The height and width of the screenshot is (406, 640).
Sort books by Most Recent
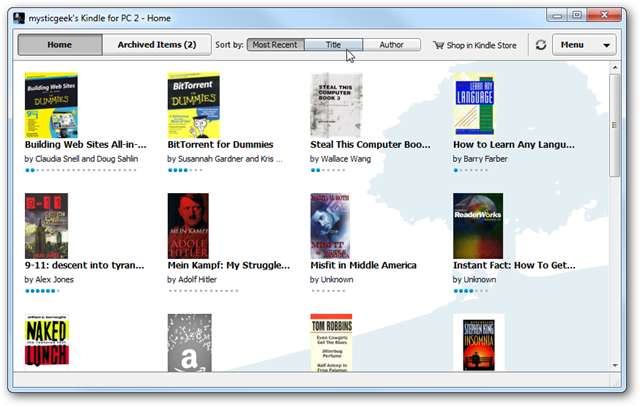276,44
